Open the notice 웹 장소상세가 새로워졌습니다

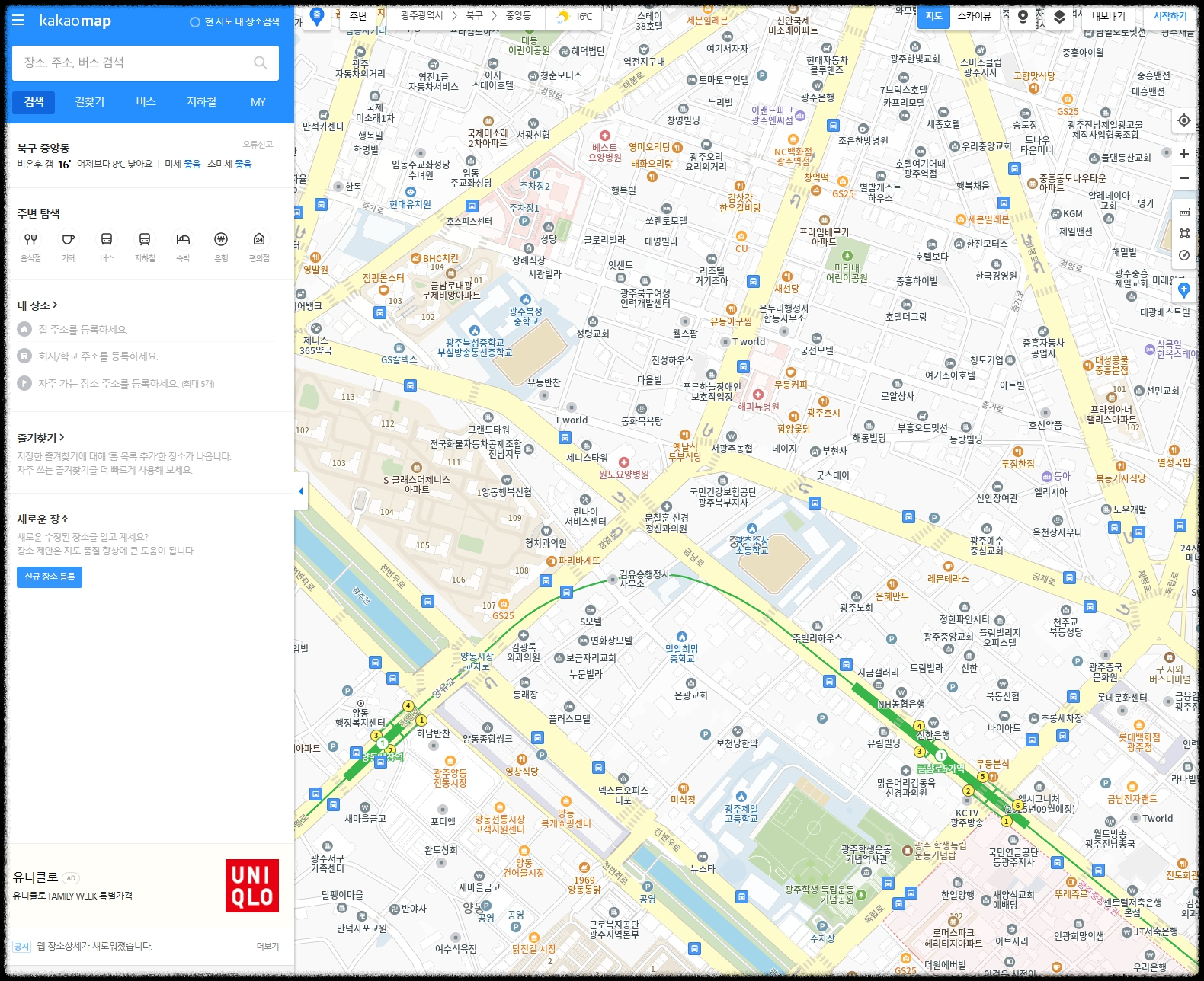click(94, 946)
